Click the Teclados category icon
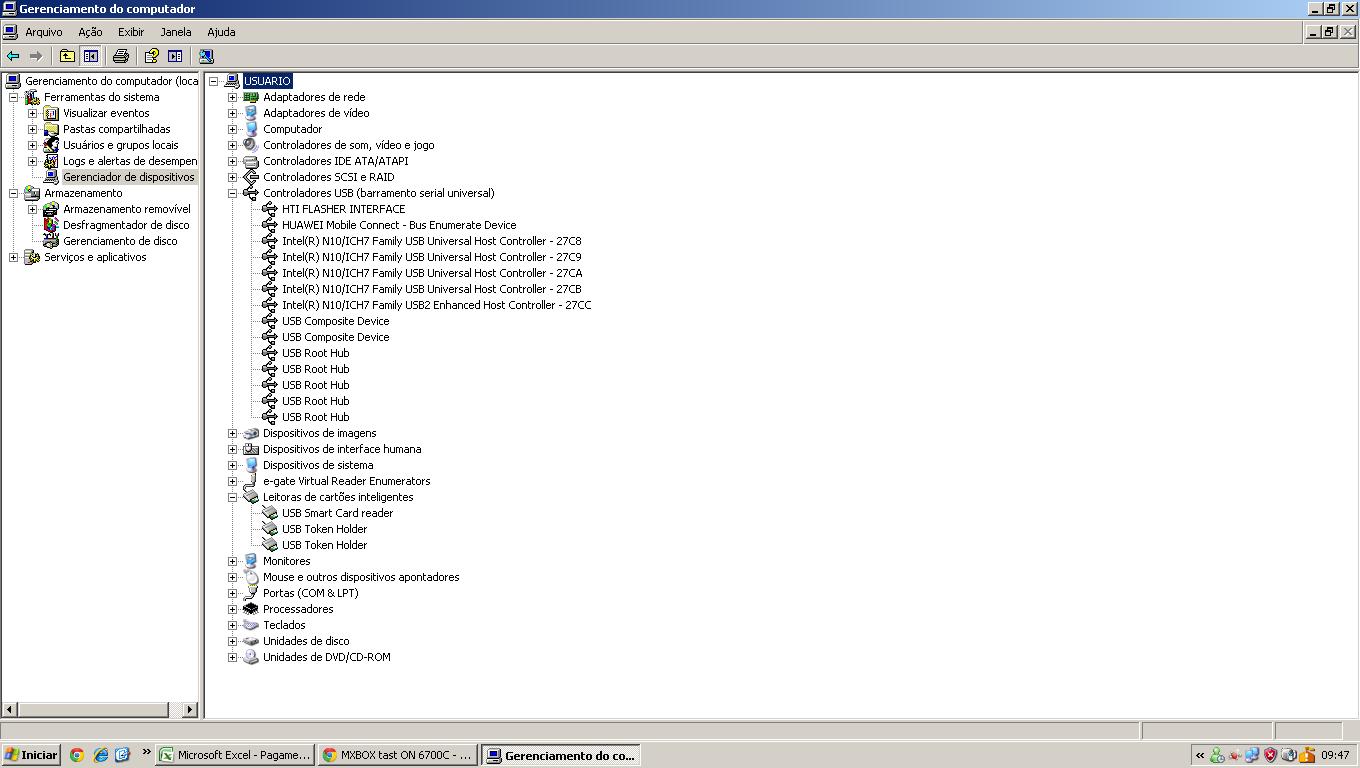The image size is (1360, 768). 251,625
